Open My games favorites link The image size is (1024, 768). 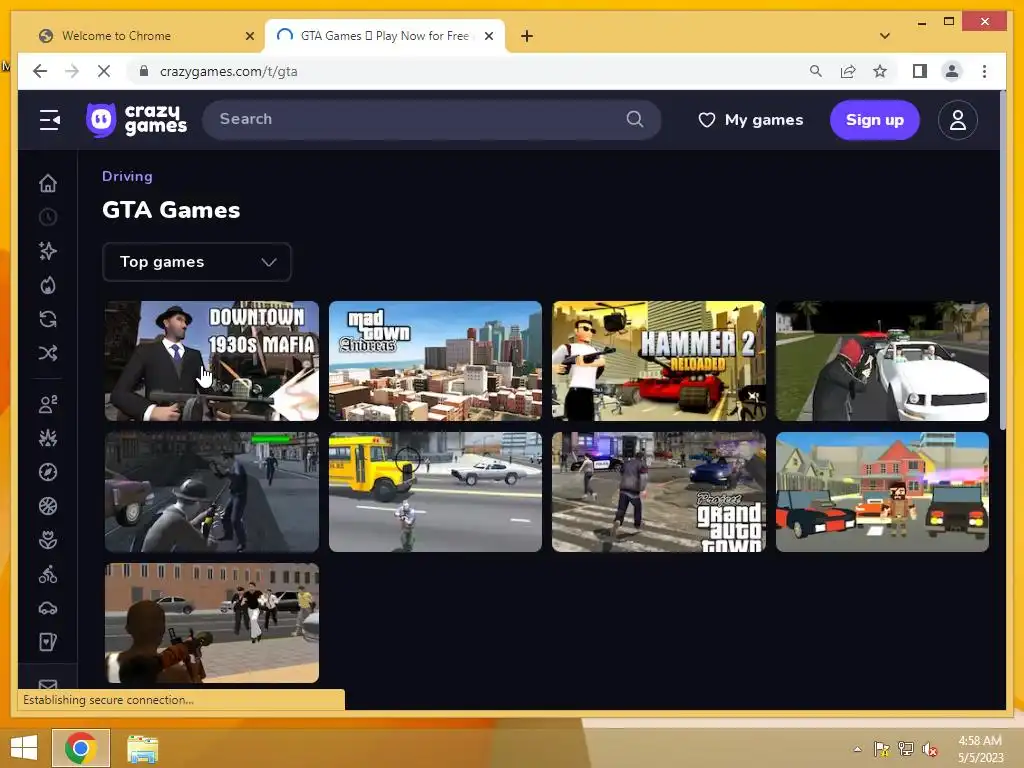coord(750,120)
